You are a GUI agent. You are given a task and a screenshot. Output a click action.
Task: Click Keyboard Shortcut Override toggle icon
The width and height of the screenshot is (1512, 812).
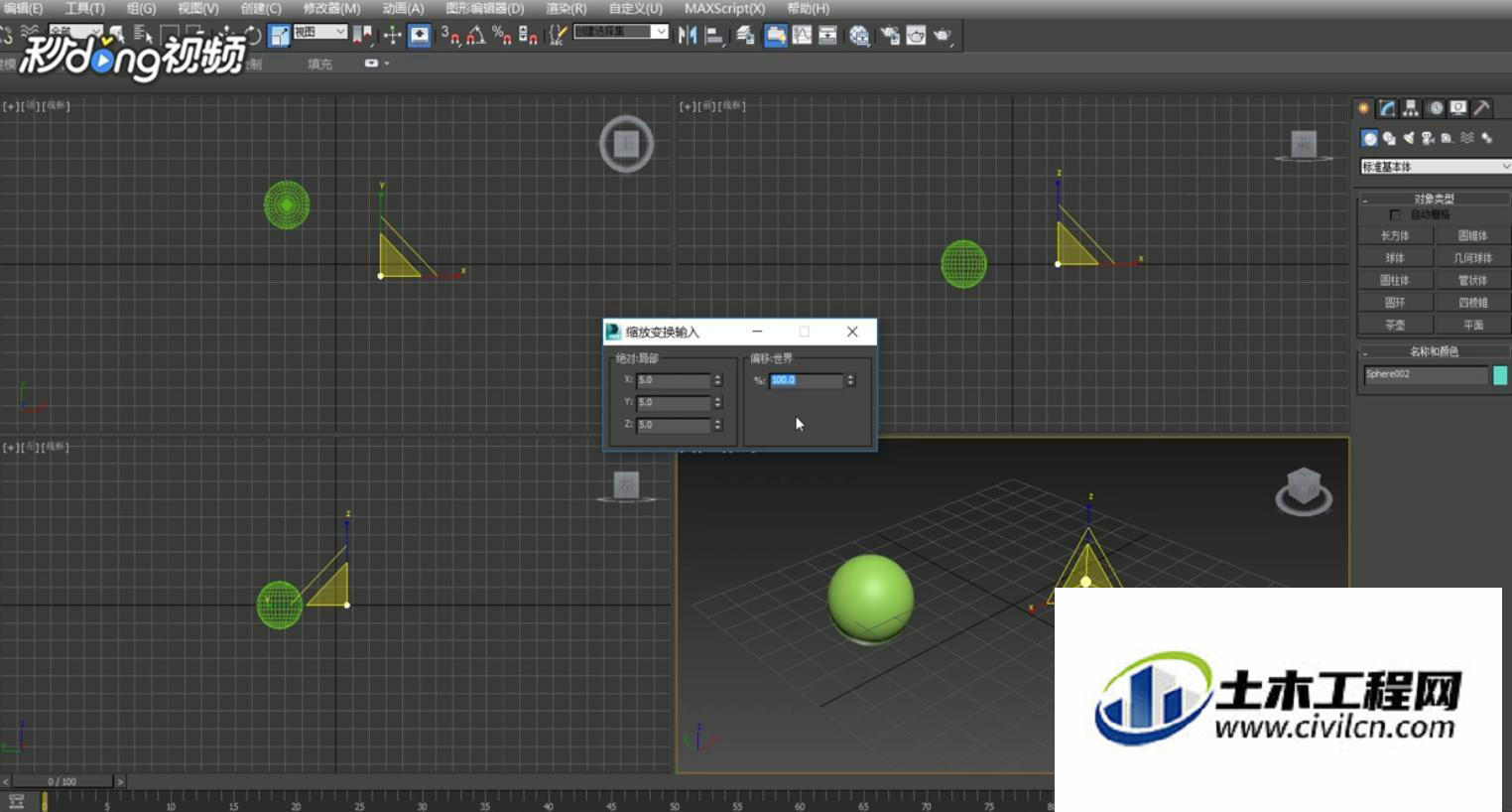click(420, 36)
